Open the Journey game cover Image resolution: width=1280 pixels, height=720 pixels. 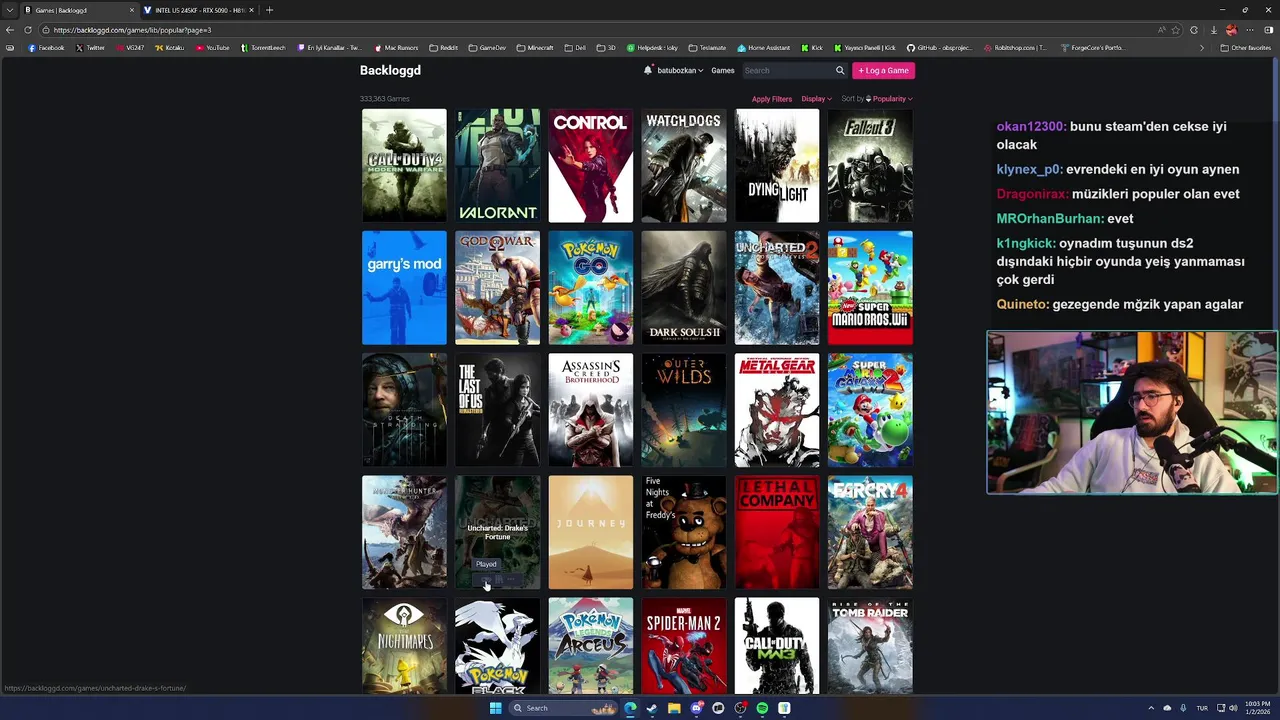pyautogui.click(x=590, y=532)
